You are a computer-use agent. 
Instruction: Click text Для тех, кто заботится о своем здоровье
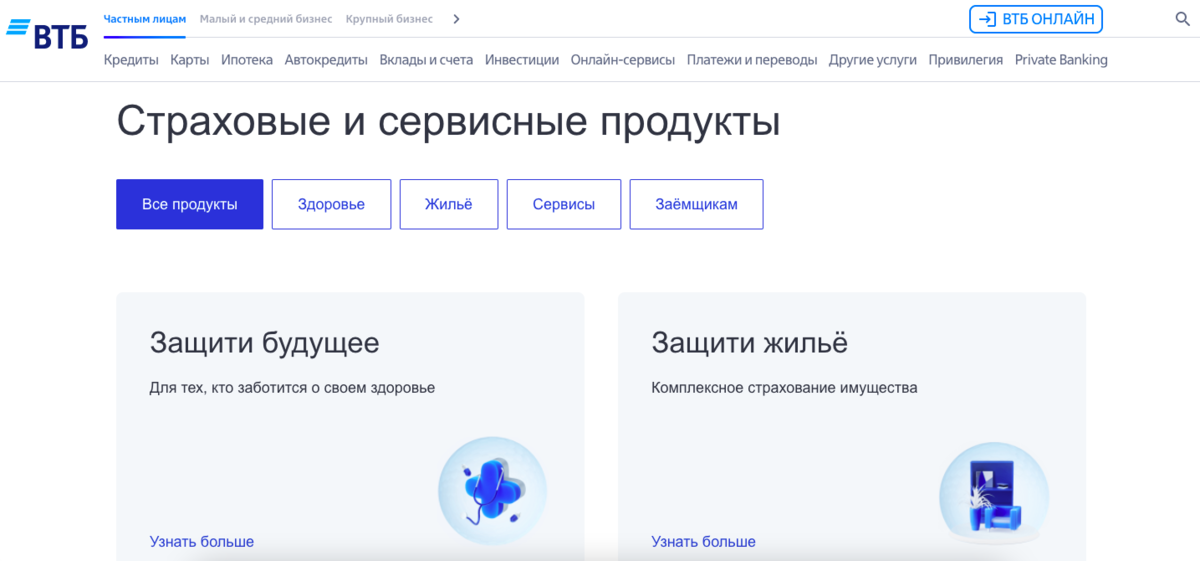[x=293, y=387]
